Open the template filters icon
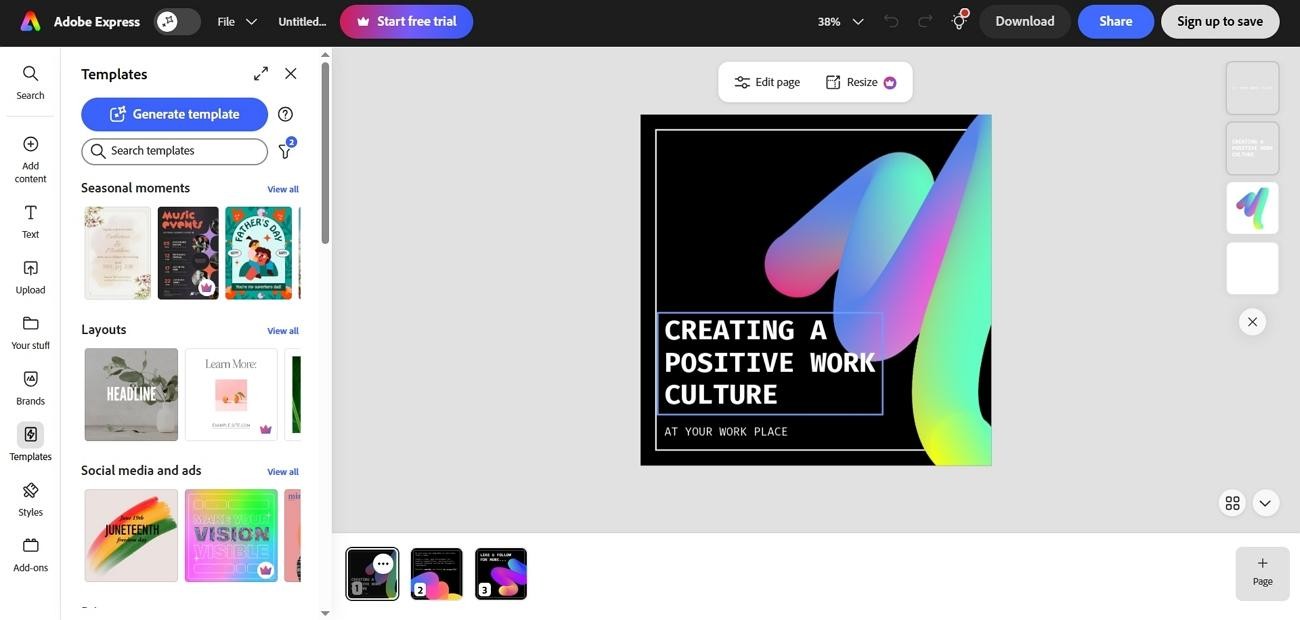This screenshot has width=1300, height=620. coord(285,151)
